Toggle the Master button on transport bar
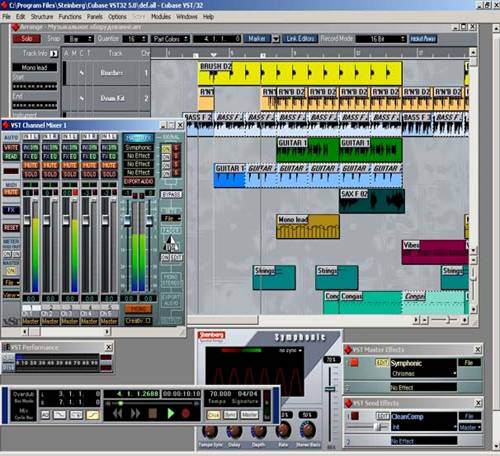This screenshot has height=456, width=500. 249,415
